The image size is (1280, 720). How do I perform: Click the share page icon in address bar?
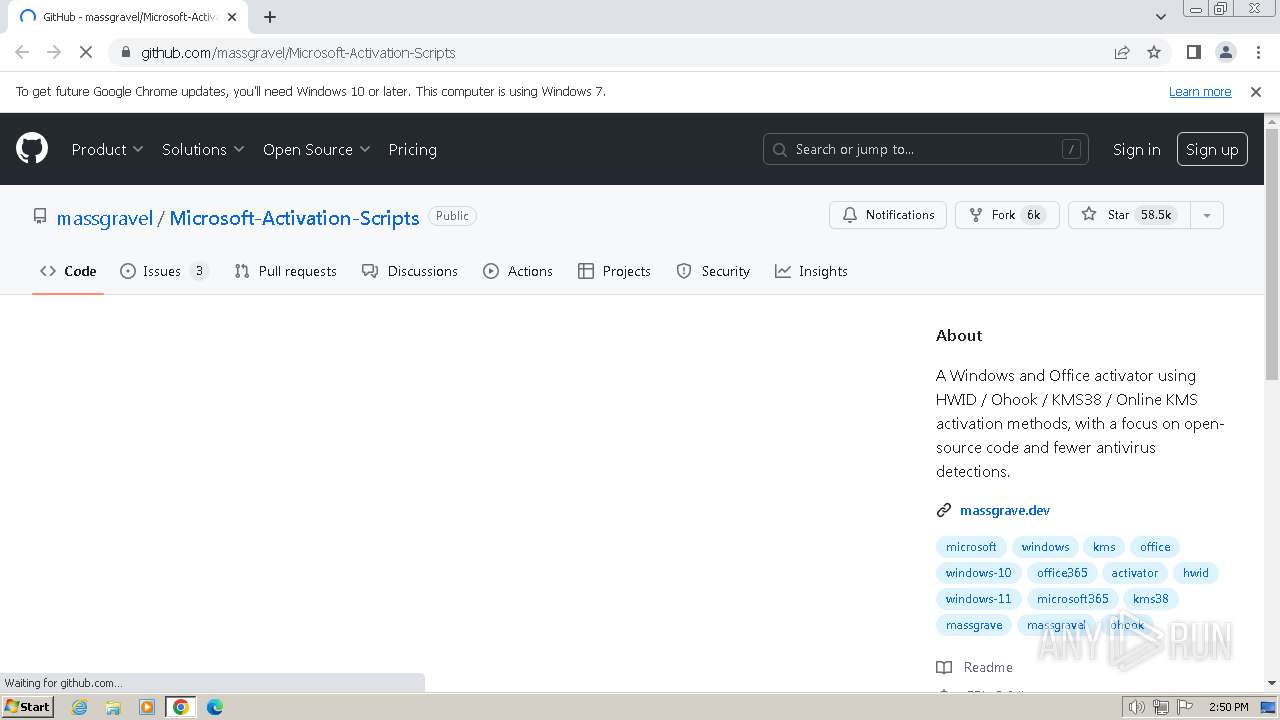pyautogui.click(x=1122, y=52)
